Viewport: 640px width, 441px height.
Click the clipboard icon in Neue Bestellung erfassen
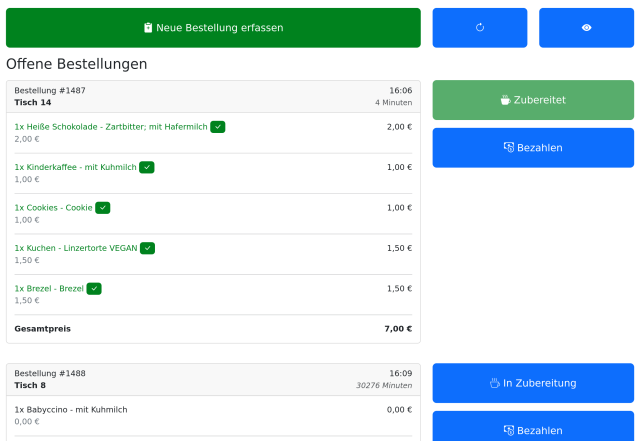pos(148,28)
